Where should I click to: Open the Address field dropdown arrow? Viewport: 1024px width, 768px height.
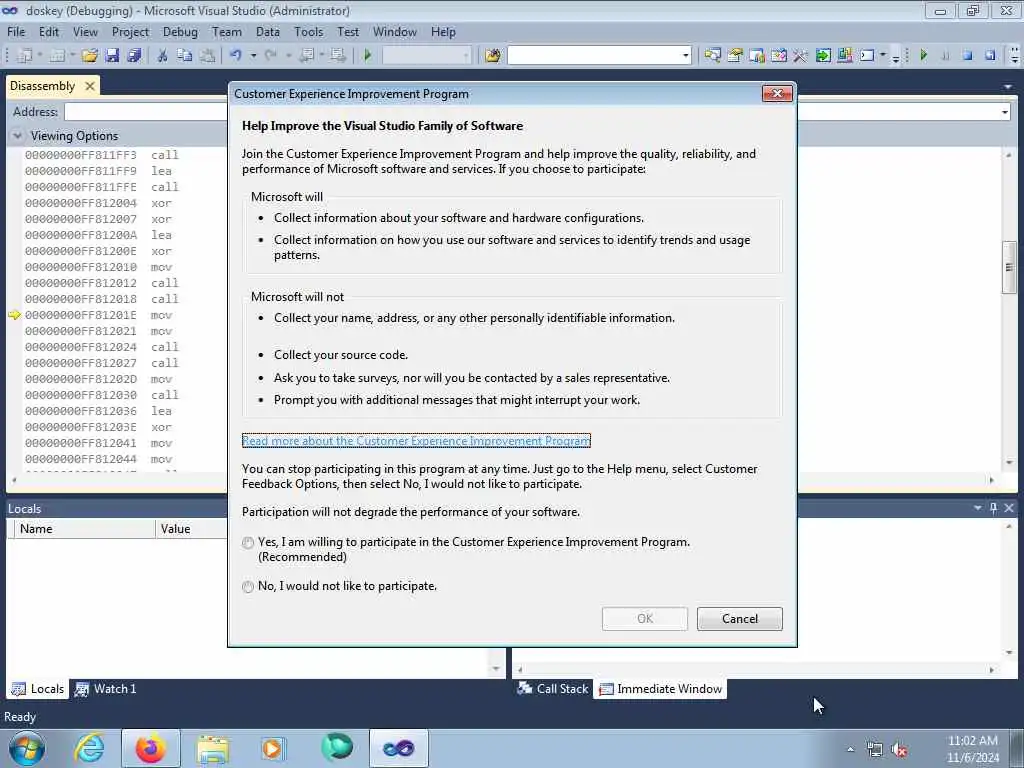1004,112
